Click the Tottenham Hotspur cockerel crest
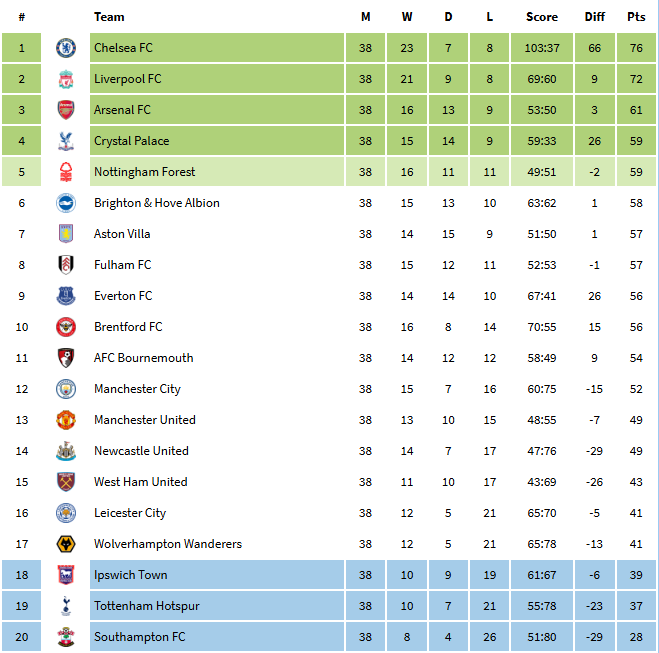659x653 pixels. pos(66,606)
